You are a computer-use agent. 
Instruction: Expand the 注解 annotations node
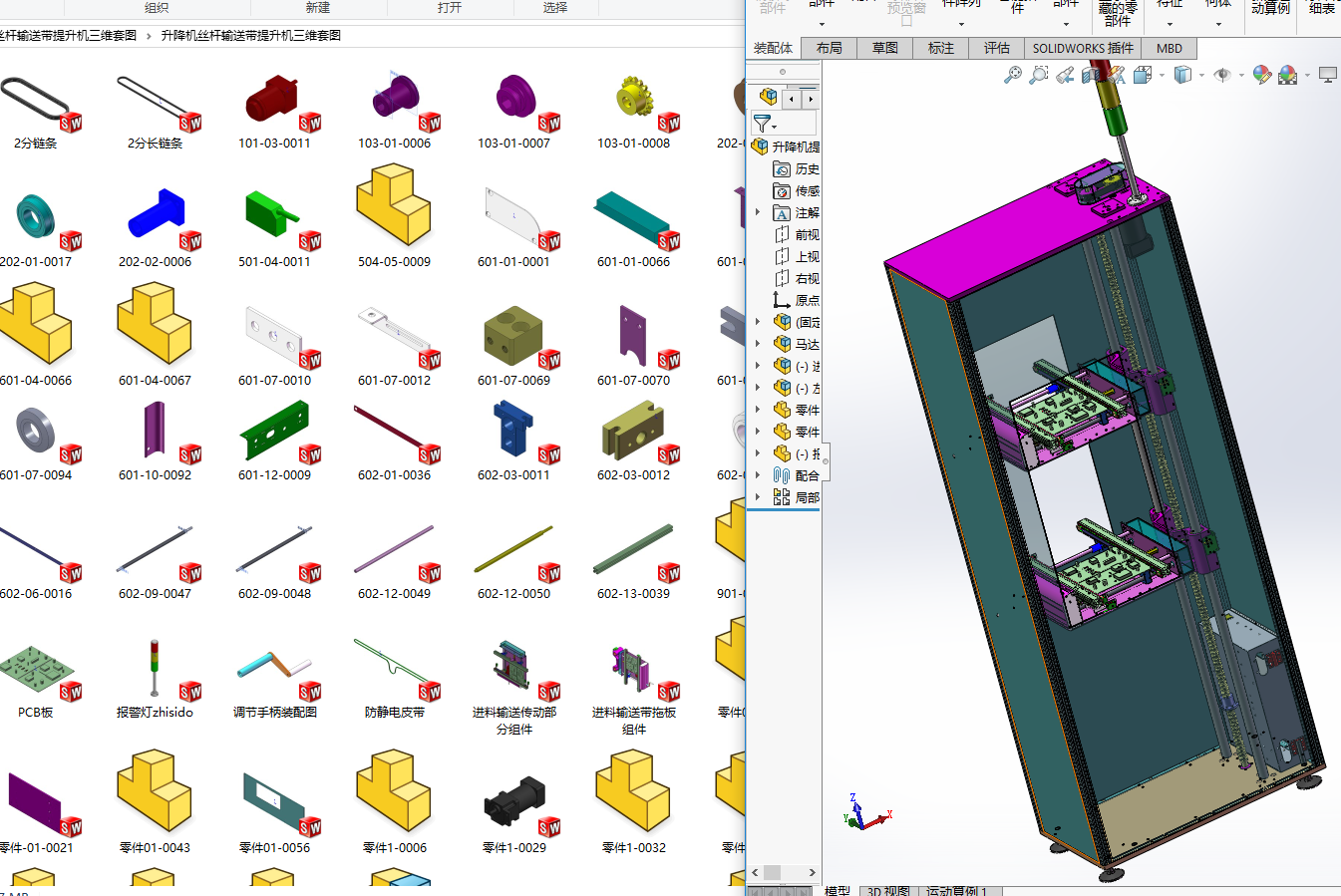pos(758,213)
